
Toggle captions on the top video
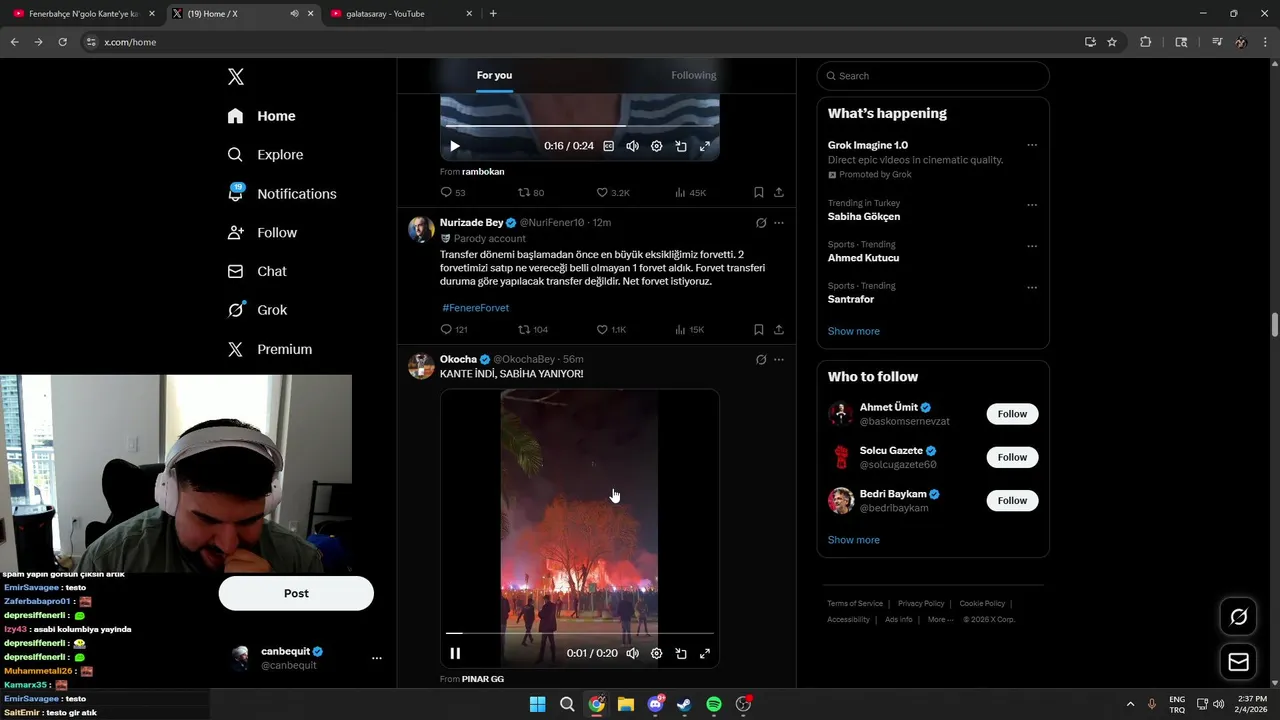(608, 146)
